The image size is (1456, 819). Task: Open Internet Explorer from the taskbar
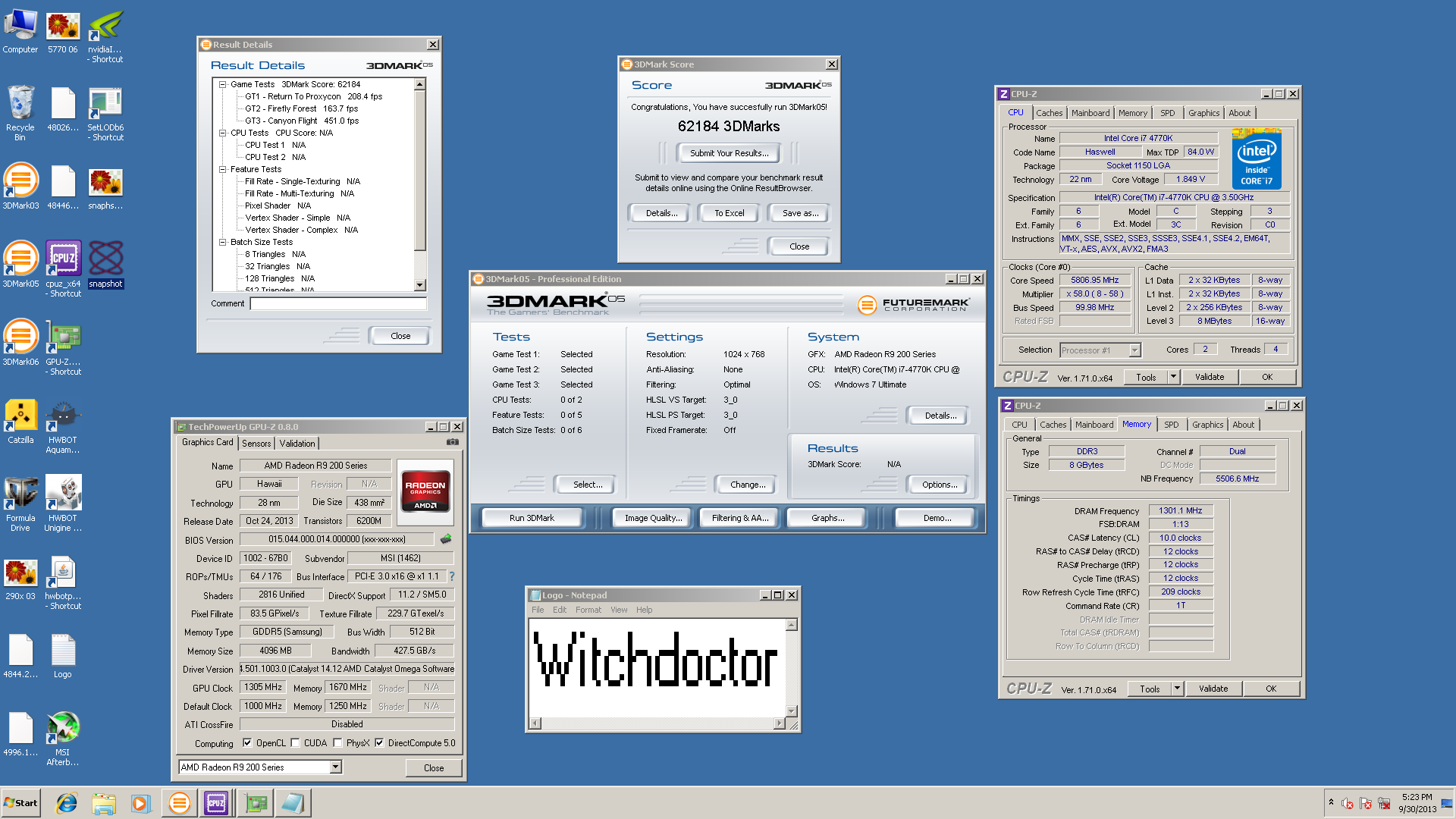point(67,803)
